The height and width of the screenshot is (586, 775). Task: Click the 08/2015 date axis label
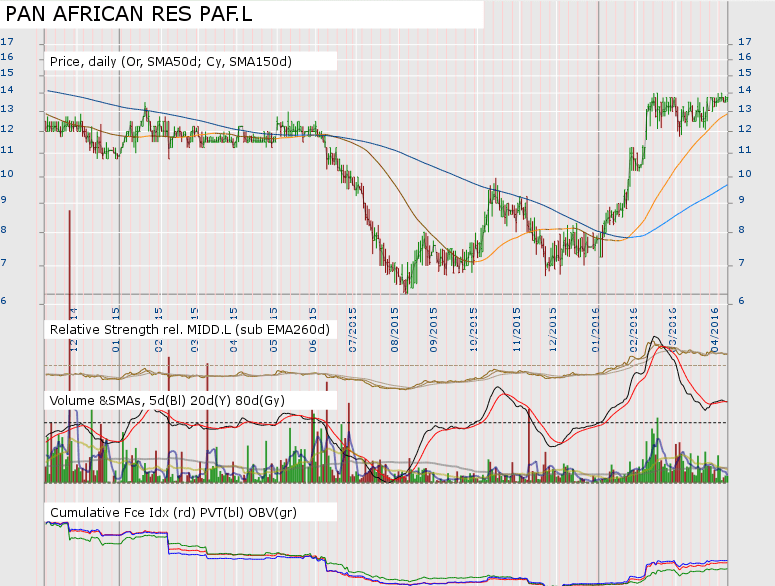pyautogui.click(x=395, y=330)
